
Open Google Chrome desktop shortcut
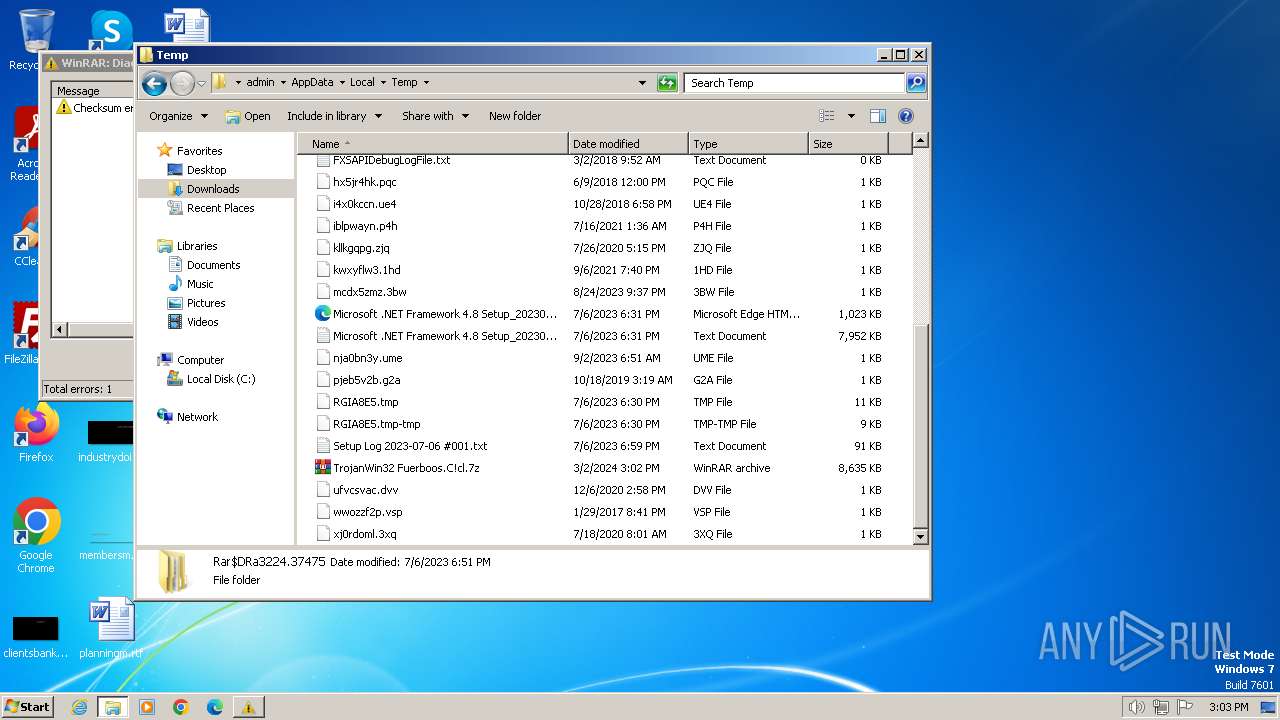36,537
